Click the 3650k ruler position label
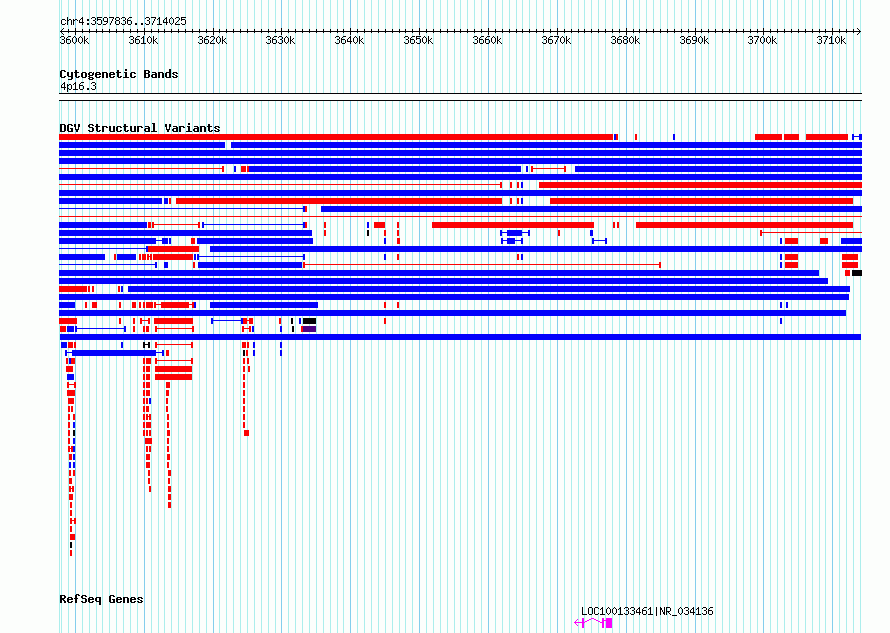 tap(418, 40)
